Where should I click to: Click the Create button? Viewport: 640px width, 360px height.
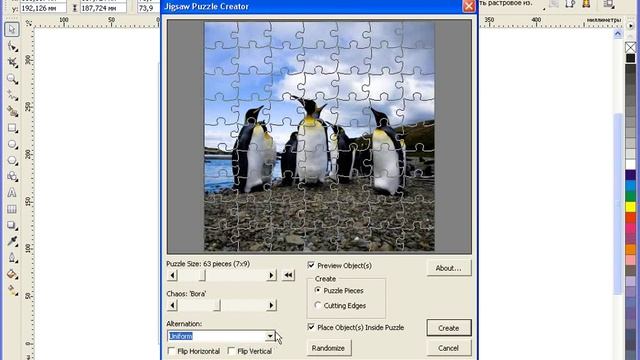tap(449, 328)
